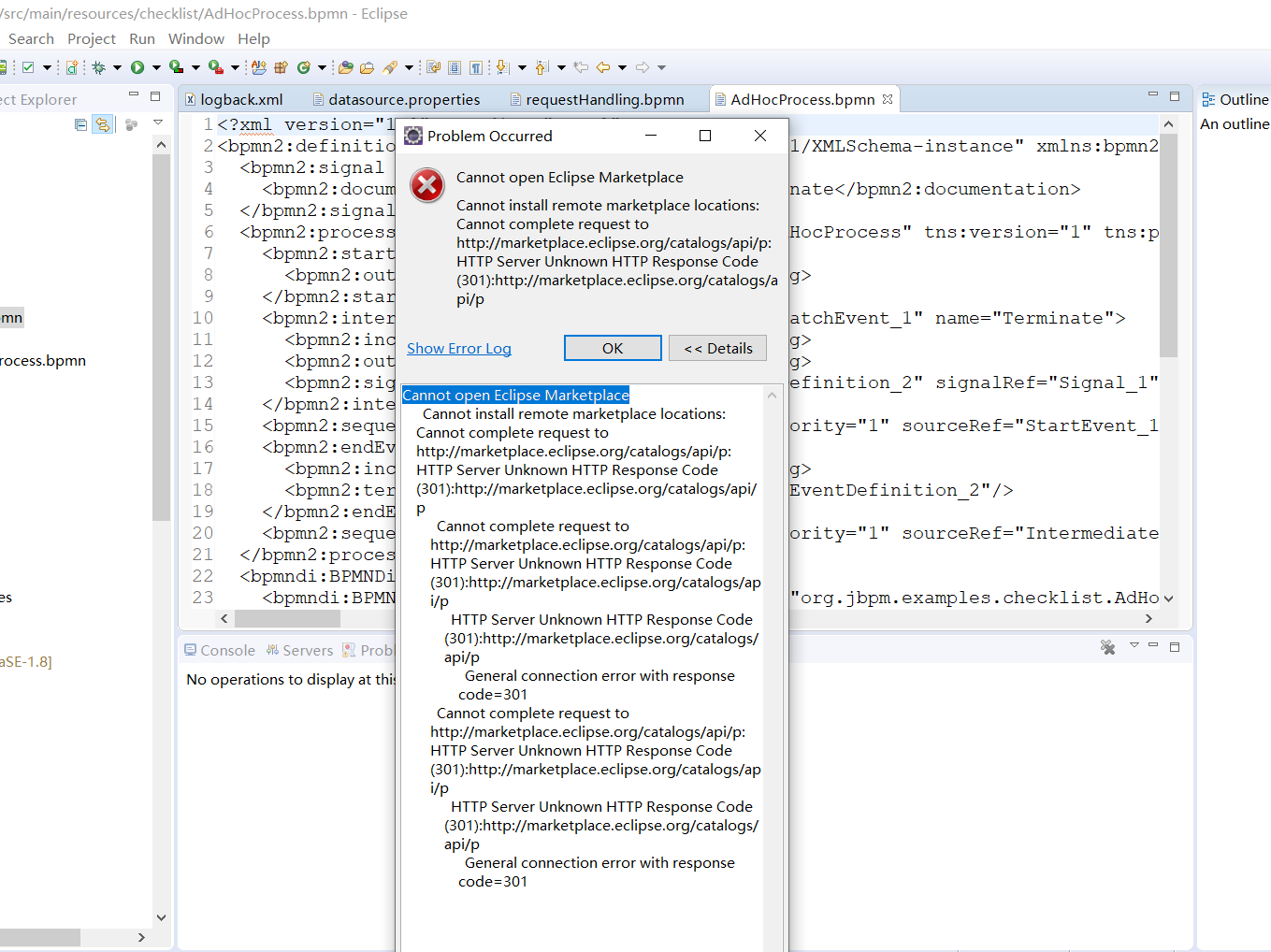Click the New Java Class toolbar icon
Image resolution: width=1271 pixels, height=952 pixels.
tap(303, 67)
